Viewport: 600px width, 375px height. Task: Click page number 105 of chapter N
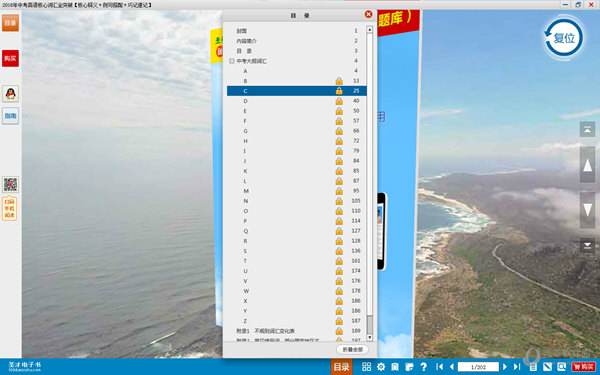pos(356,201)
